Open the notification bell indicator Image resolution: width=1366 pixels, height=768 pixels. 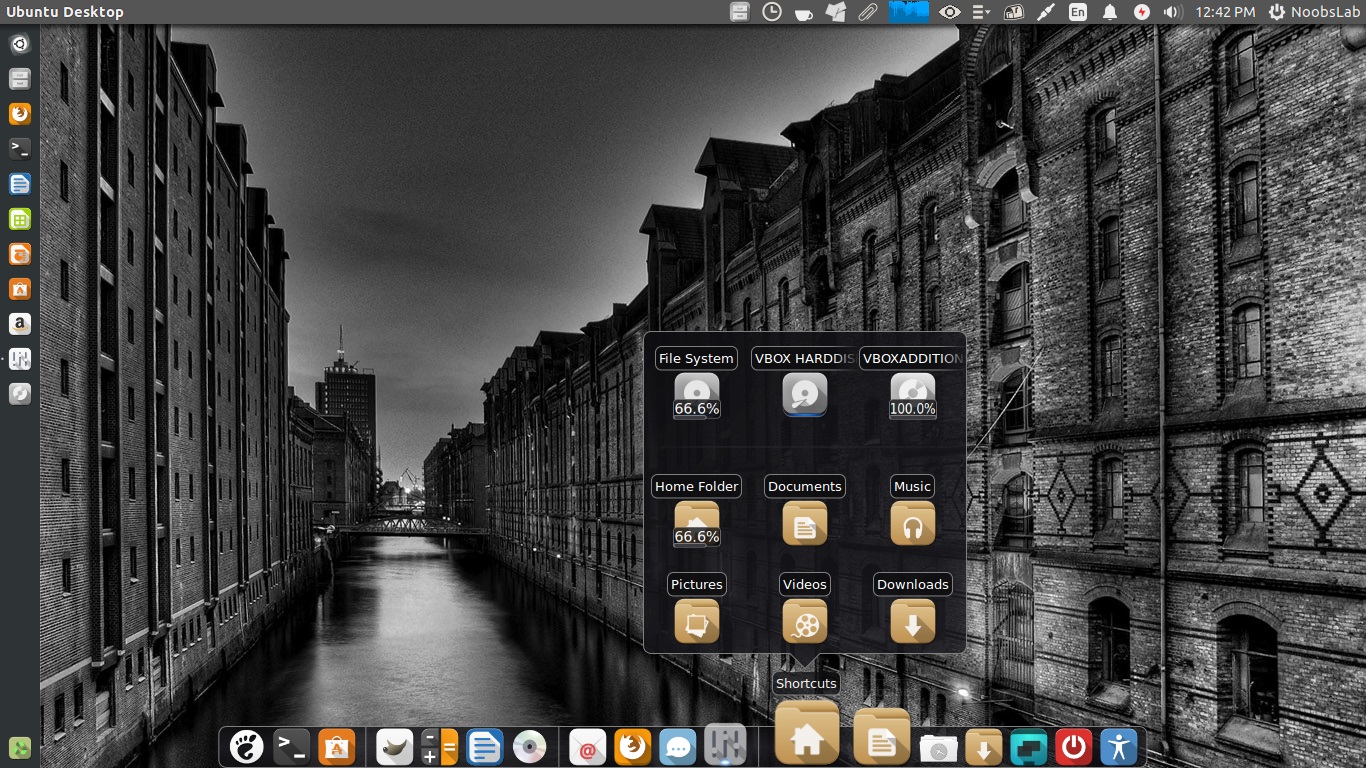[x=1110, y=12]
